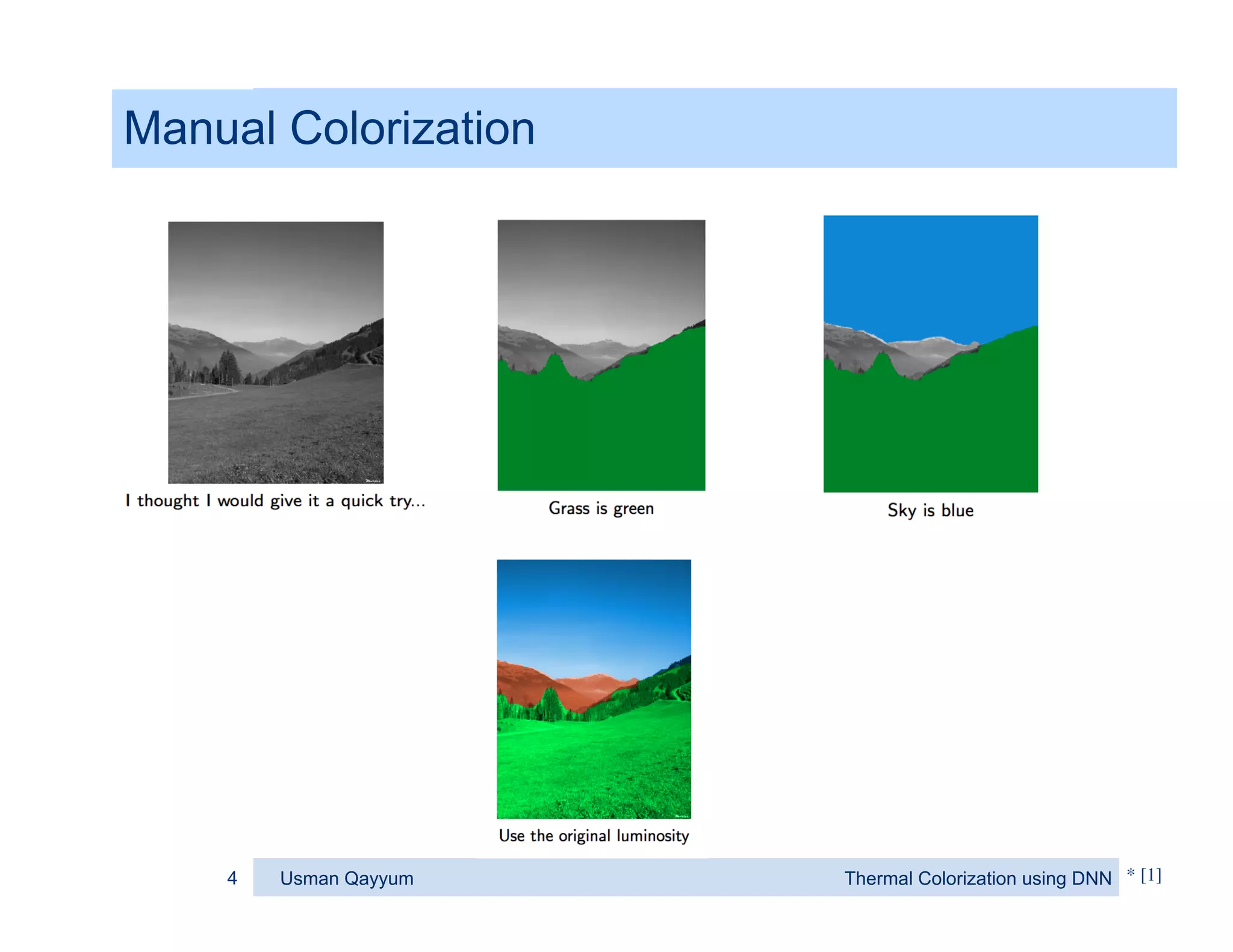Click the 'I thought I would give it a quick try' caption
The image size is (1233, 952).
click(275, 501)
